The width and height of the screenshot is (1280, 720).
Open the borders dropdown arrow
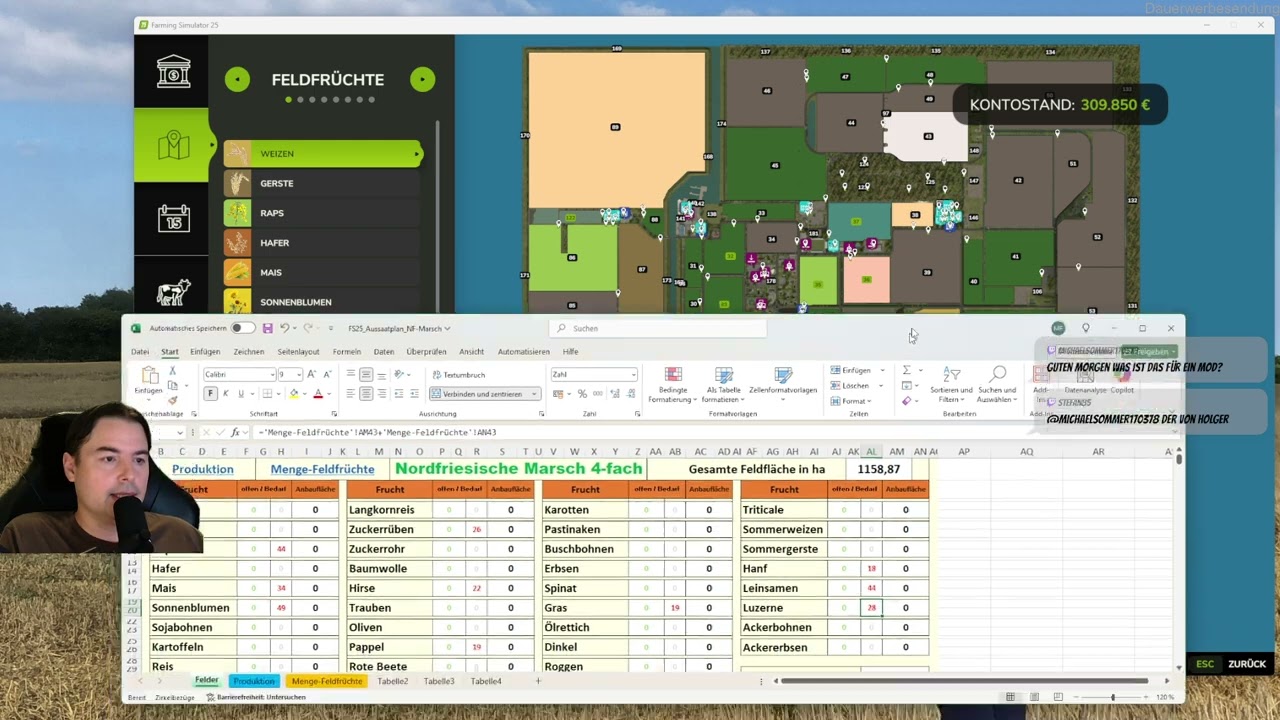point(278,394)
